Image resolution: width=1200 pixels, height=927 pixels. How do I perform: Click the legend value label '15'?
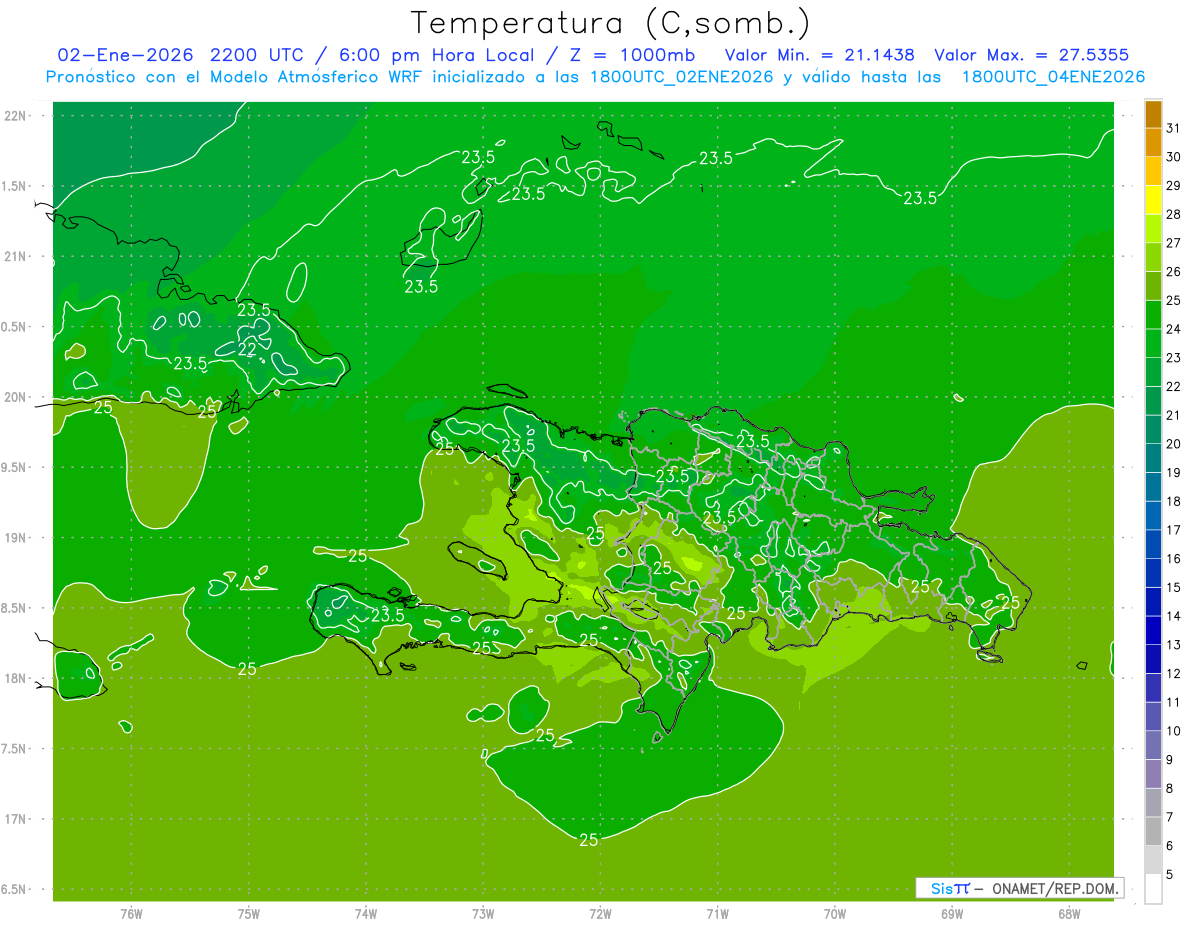point(1174,587)
